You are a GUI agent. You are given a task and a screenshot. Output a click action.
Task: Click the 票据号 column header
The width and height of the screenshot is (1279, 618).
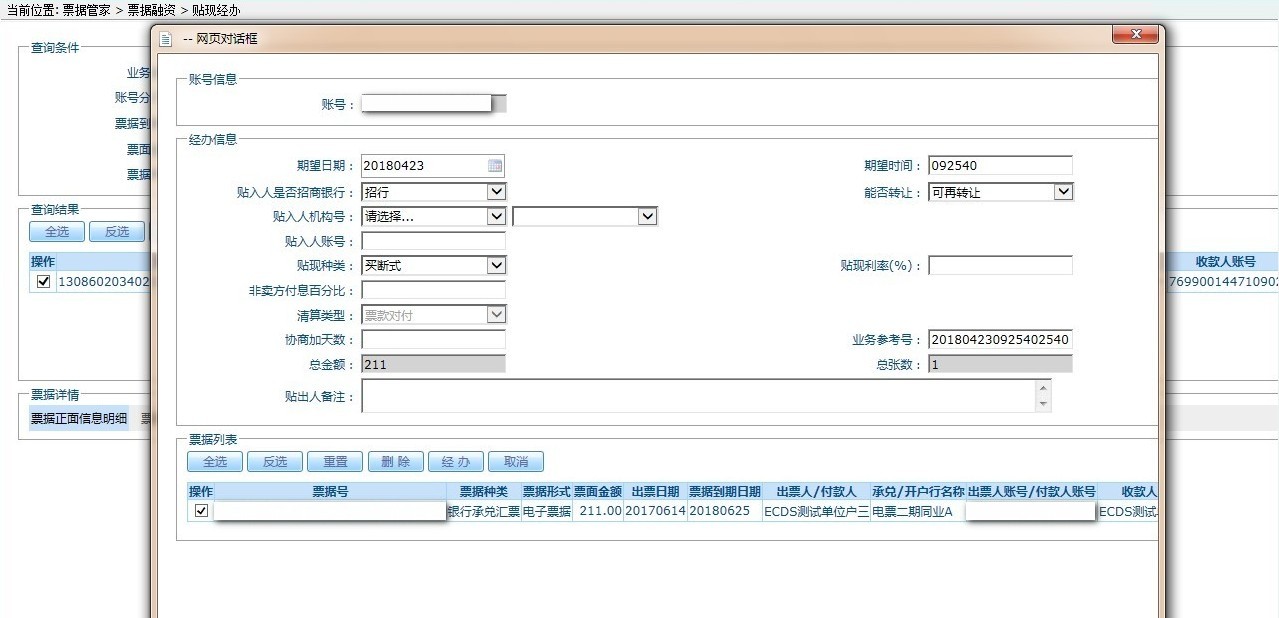330,492
